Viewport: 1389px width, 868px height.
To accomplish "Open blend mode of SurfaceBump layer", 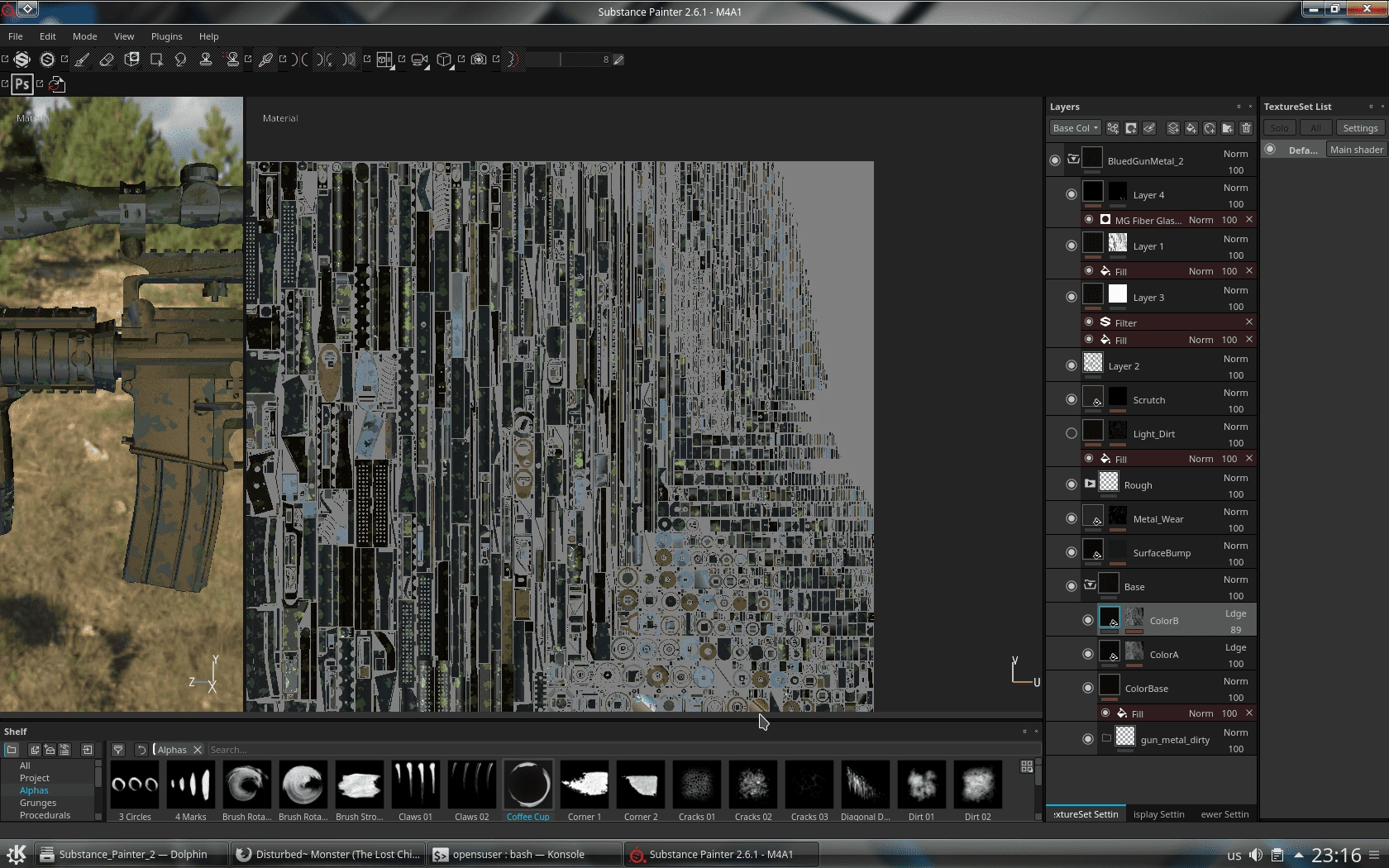I will pyautogui.click(x=1235, y=546).
